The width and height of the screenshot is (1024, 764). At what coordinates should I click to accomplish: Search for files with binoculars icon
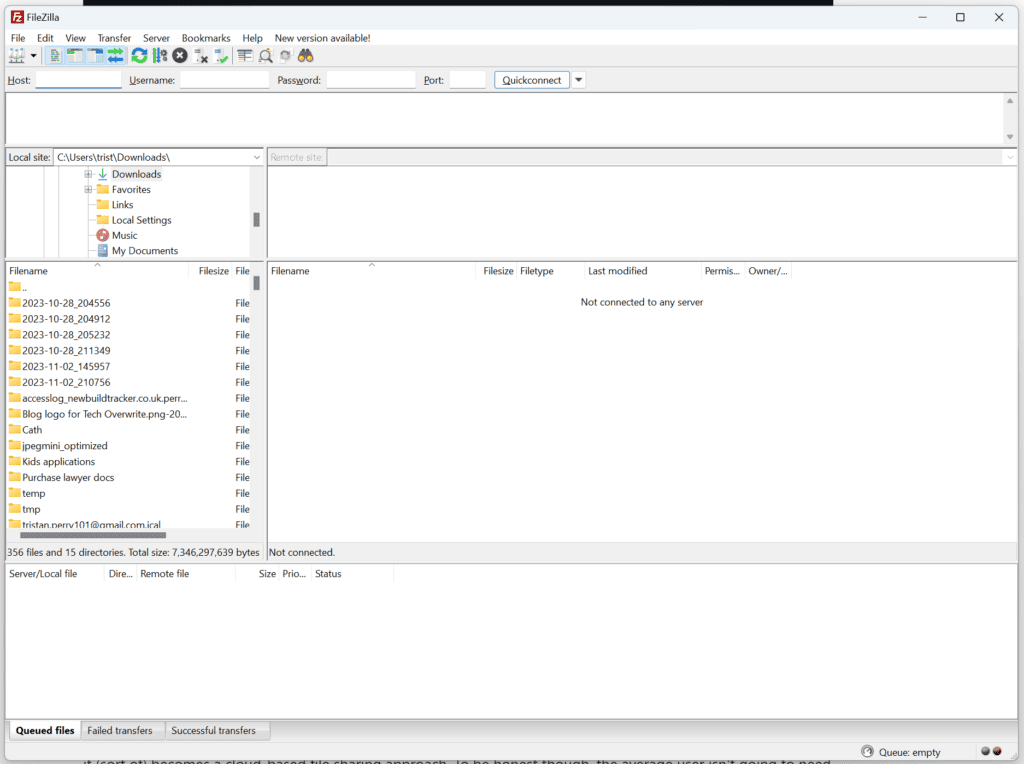pos(306,56)
